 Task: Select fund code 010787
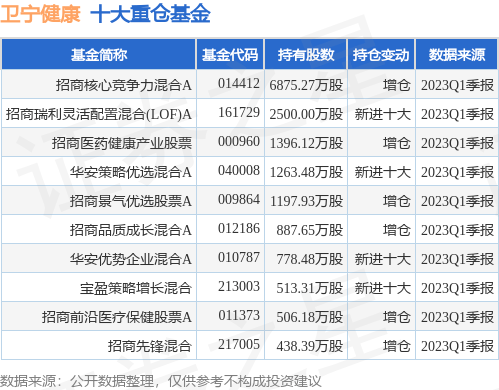(x=239, y=258)
